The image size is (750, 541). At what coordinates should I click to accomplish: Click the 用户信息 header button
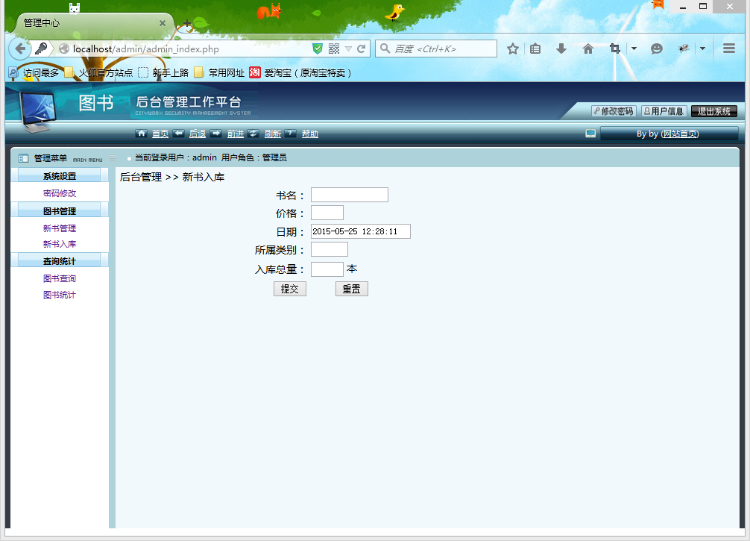[664, 111]
